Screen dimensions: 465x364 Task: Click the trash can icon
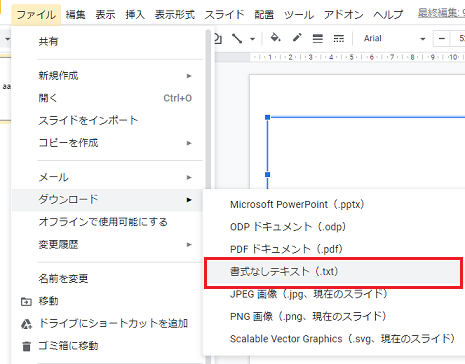[26, 346]
